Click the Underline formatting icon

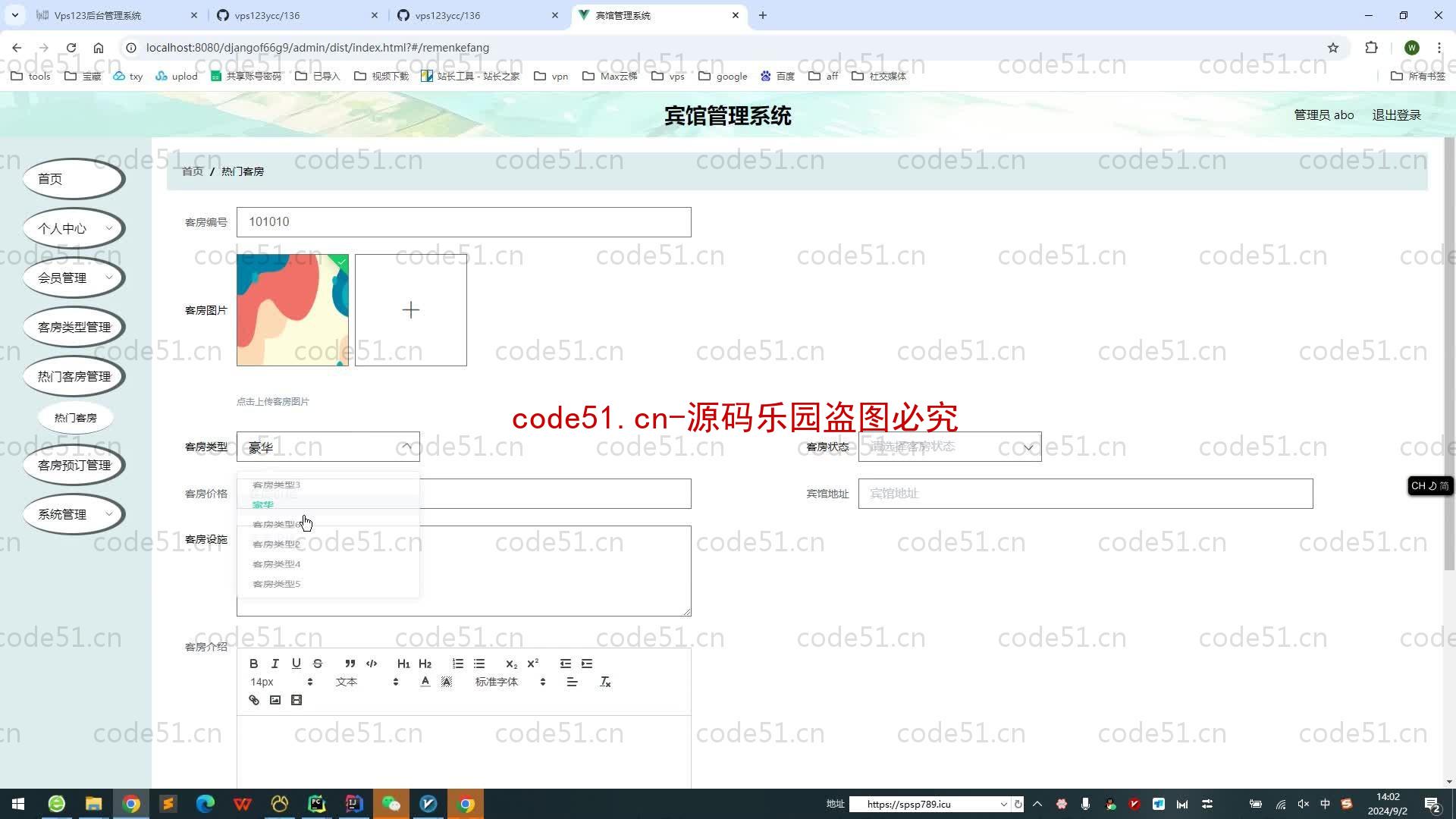(297, 663)
